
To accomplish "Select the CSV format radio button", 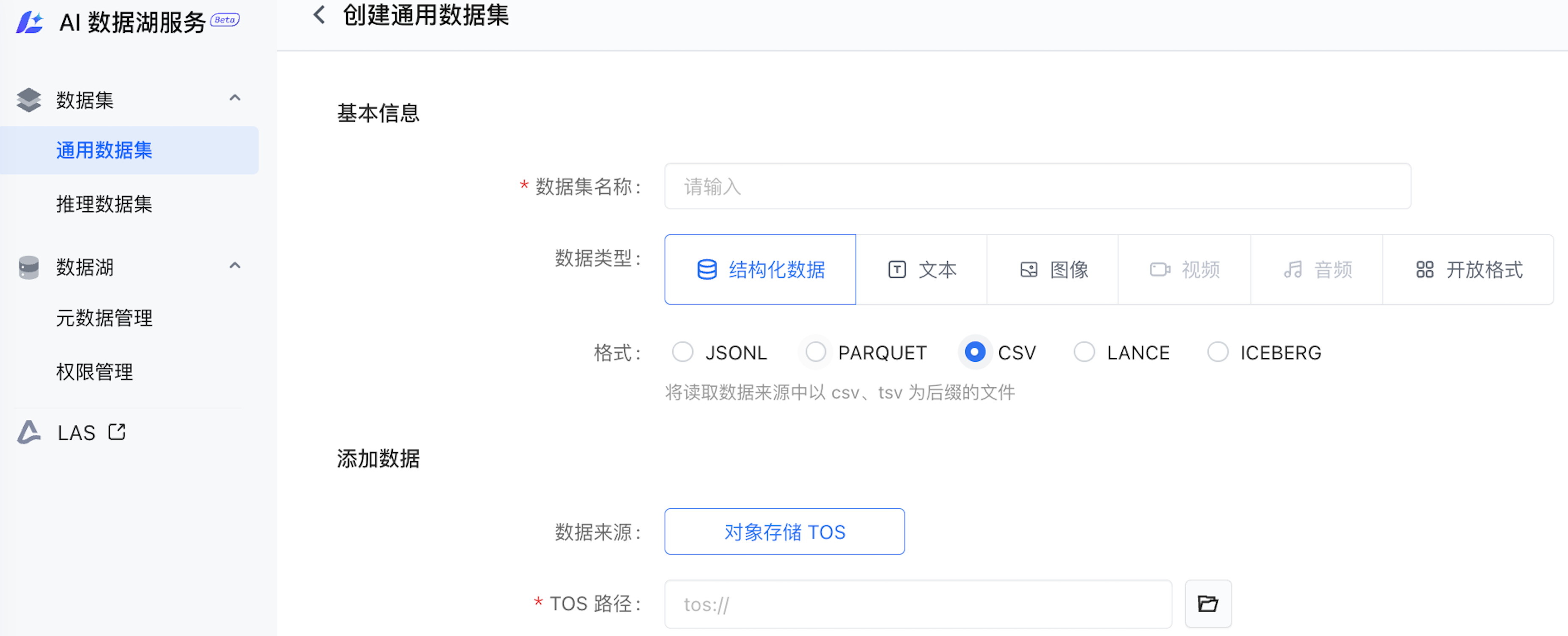I will coord(975,351).
